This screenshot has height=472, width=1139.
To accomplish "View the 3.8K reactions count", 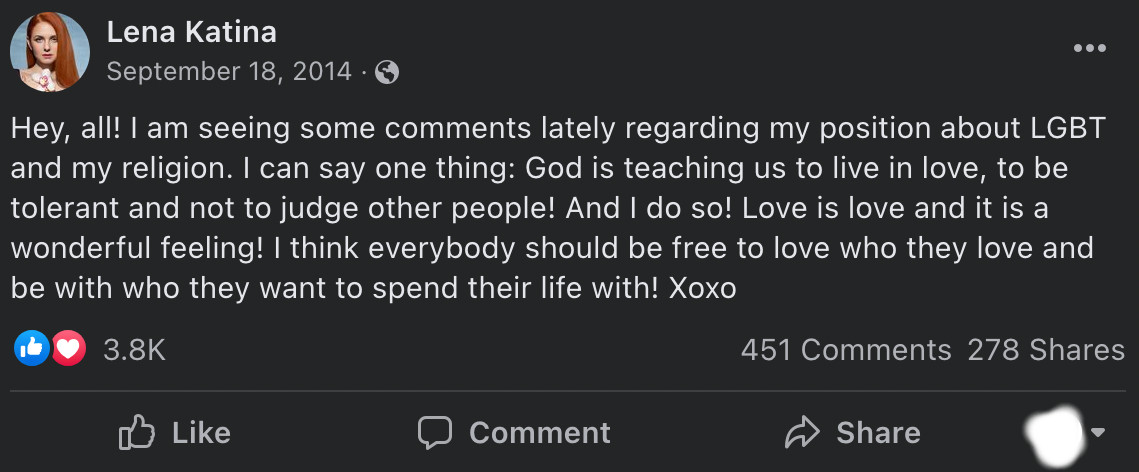I will click(x=134, y=350).
